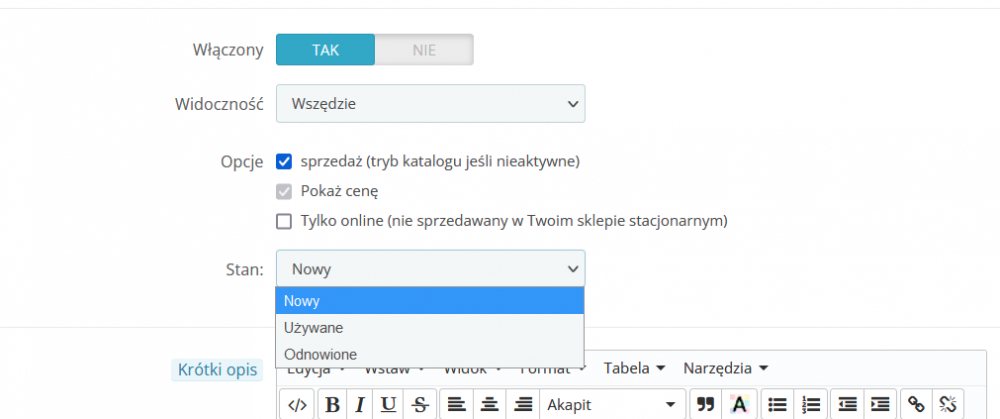The height and width of the screenshot is (419, 1000).
Task: Increase indent in editor
Action: (x=880, y=404)
